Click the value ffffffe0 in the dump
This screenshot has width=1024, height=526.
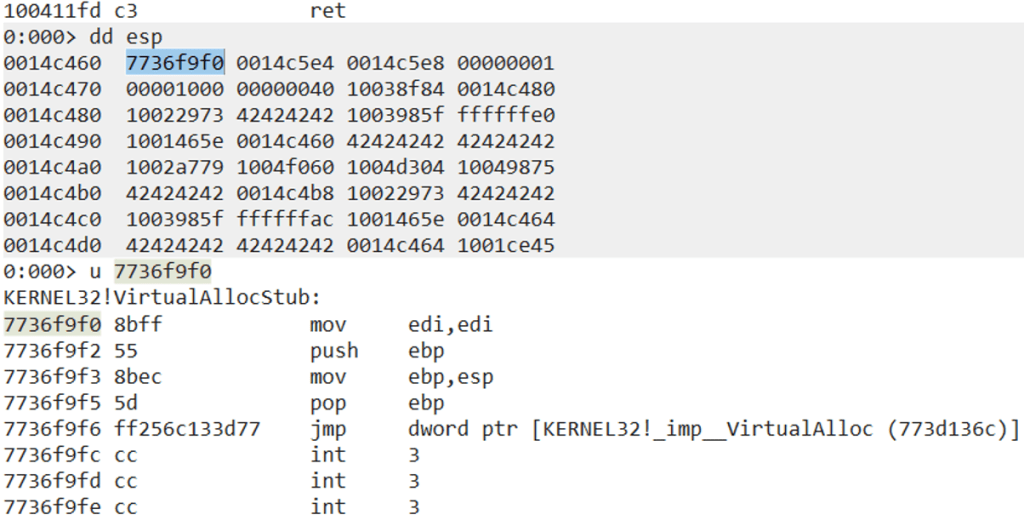click(x=506, y=114)
